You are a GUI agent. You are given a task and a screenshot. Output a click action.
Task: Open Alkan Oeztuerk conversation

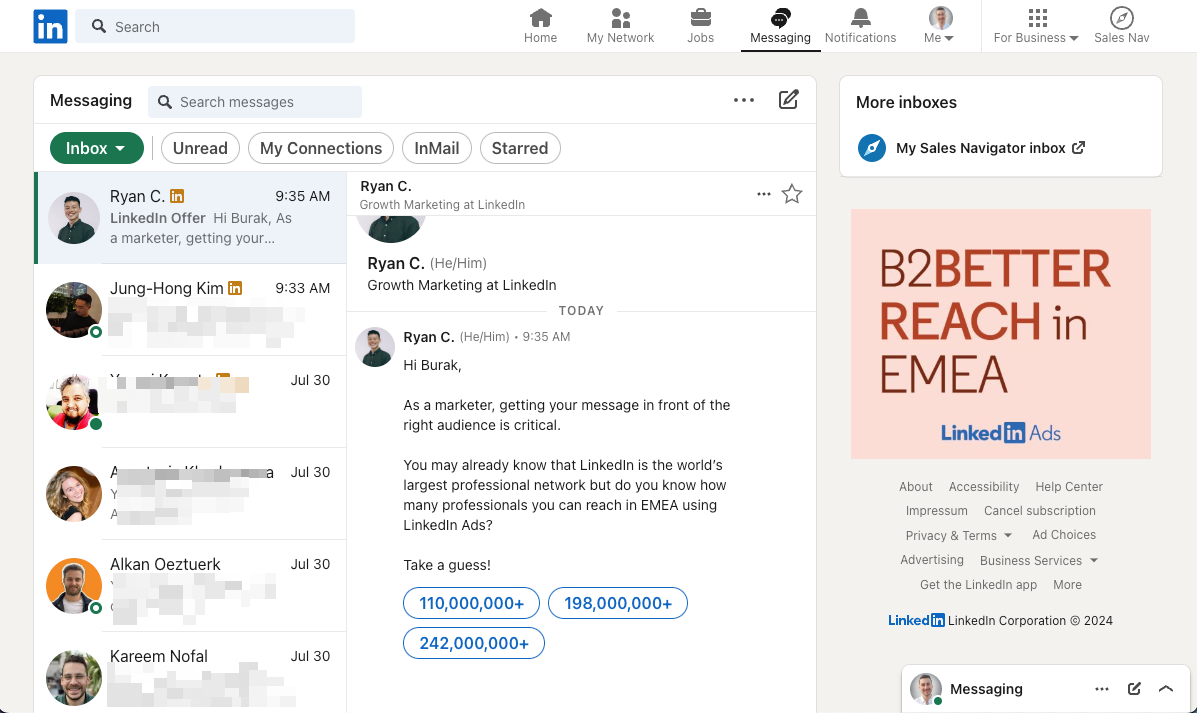coord(191,586)
